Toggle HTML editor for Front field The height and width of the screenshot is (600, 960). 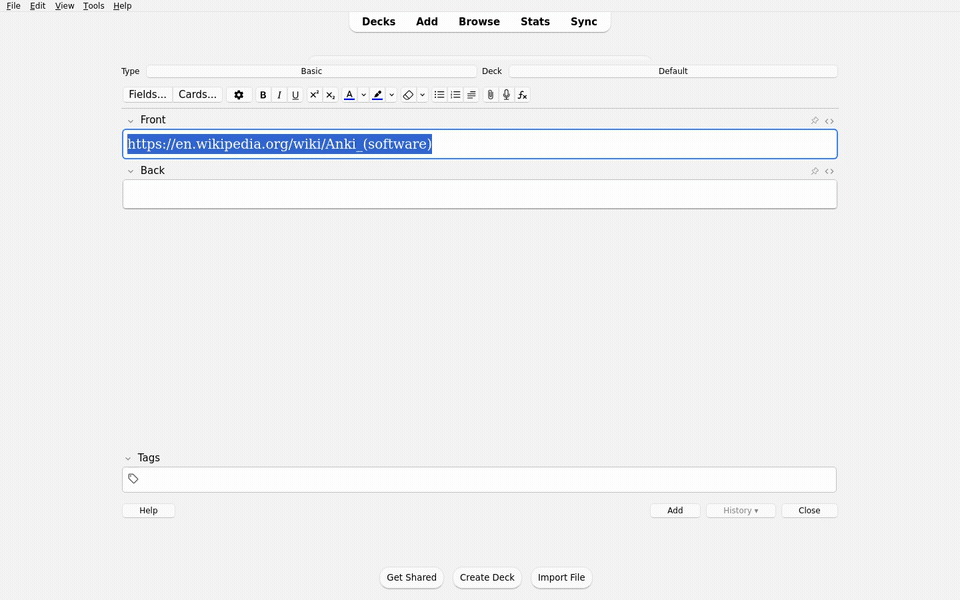(x=829, y=121)
